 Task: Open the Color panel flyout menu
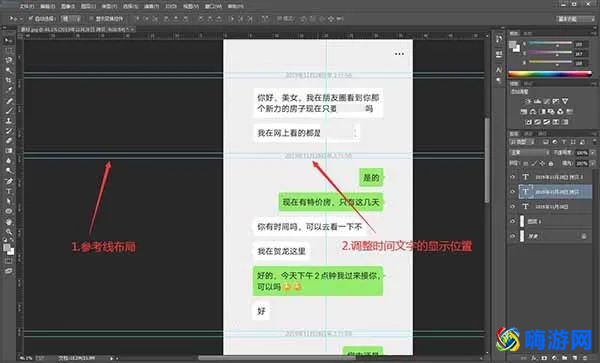click(x=594, y=34)
